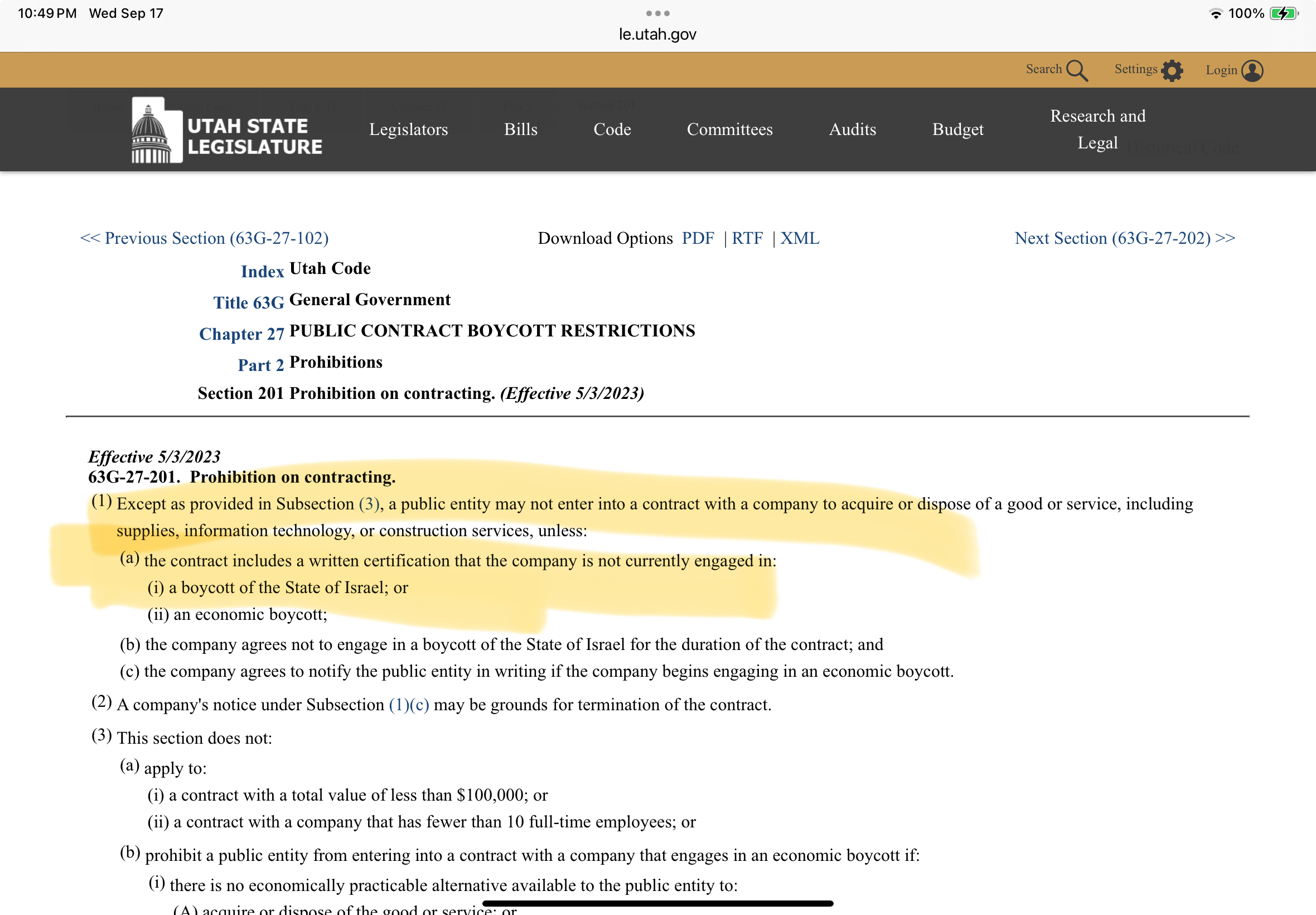Click the 'Effective 5/3/2023' italic line
1316x915 pixels.
[x=154, y=457]
